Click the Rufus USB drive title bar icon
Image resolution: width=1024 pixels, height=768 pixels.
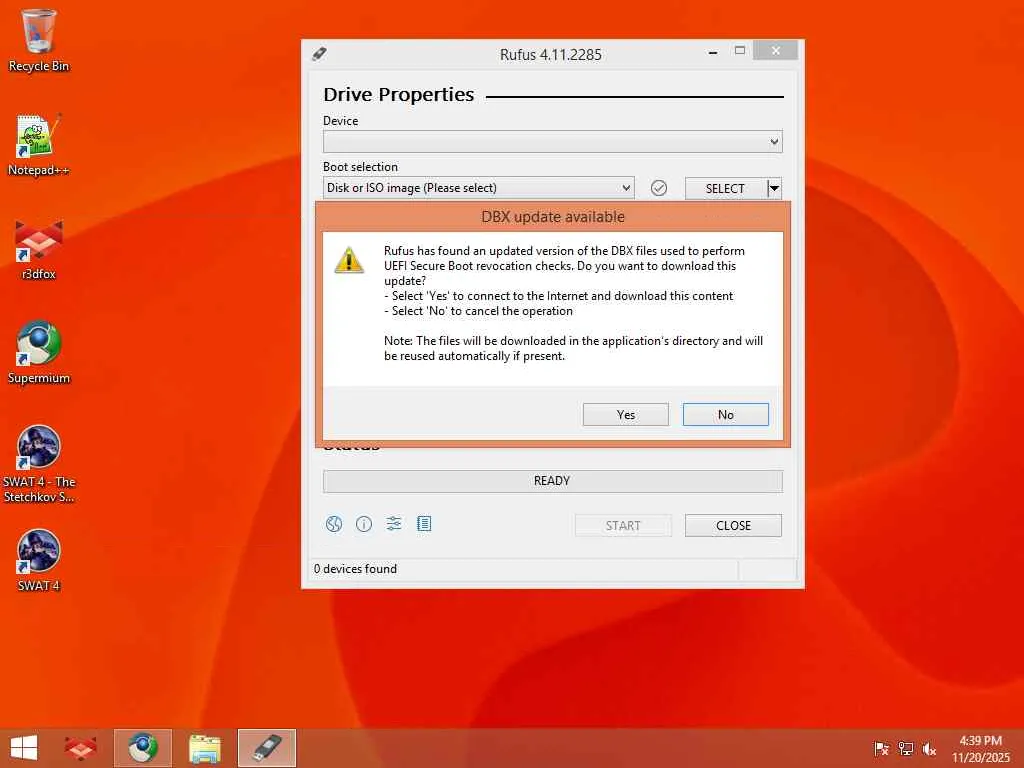point(319,54)
